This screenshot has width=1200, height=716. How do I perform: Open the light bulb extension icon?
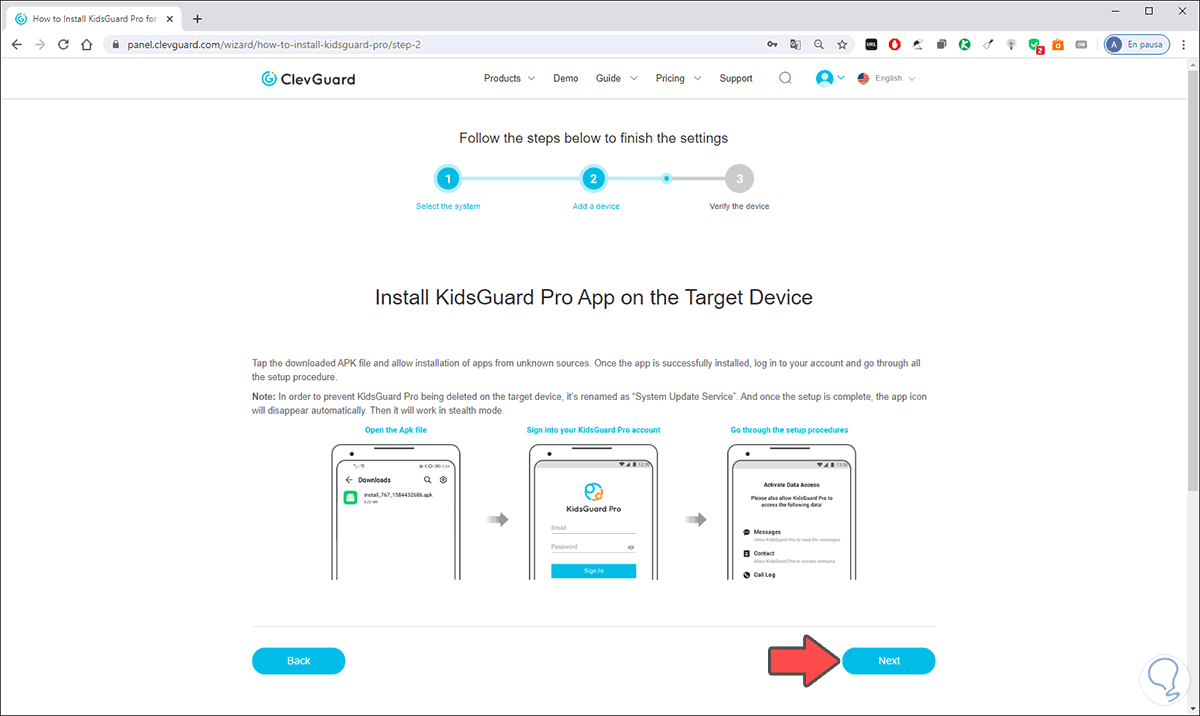click(1011, 44)
